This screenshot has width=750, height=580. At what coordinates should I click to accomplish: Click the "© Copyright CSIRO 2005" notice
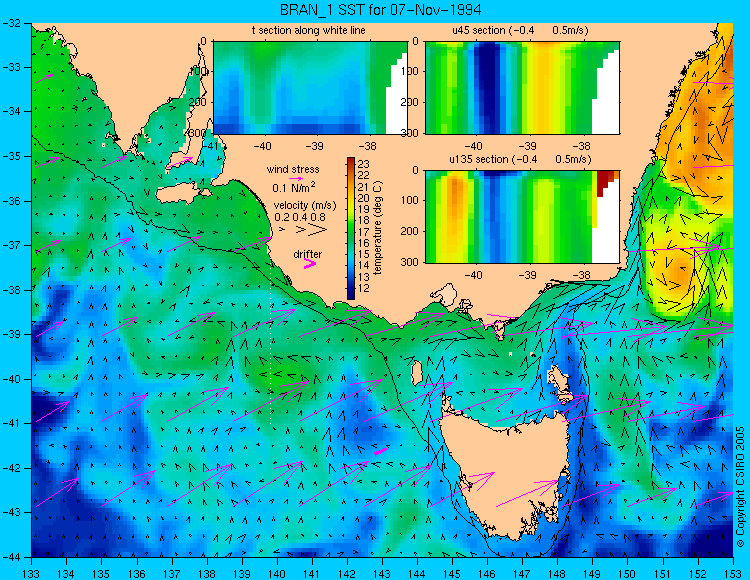(740, 486)
